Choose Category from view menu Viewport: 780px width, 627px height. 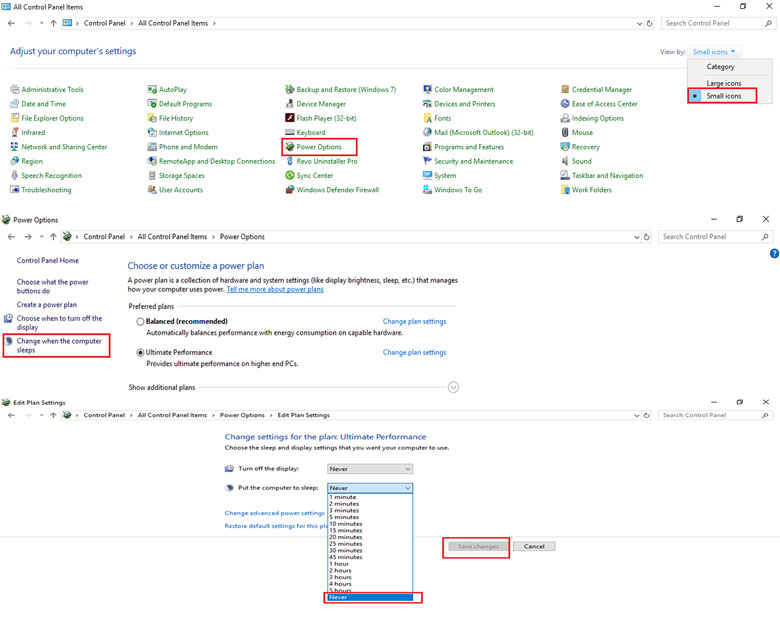(720, 67)
